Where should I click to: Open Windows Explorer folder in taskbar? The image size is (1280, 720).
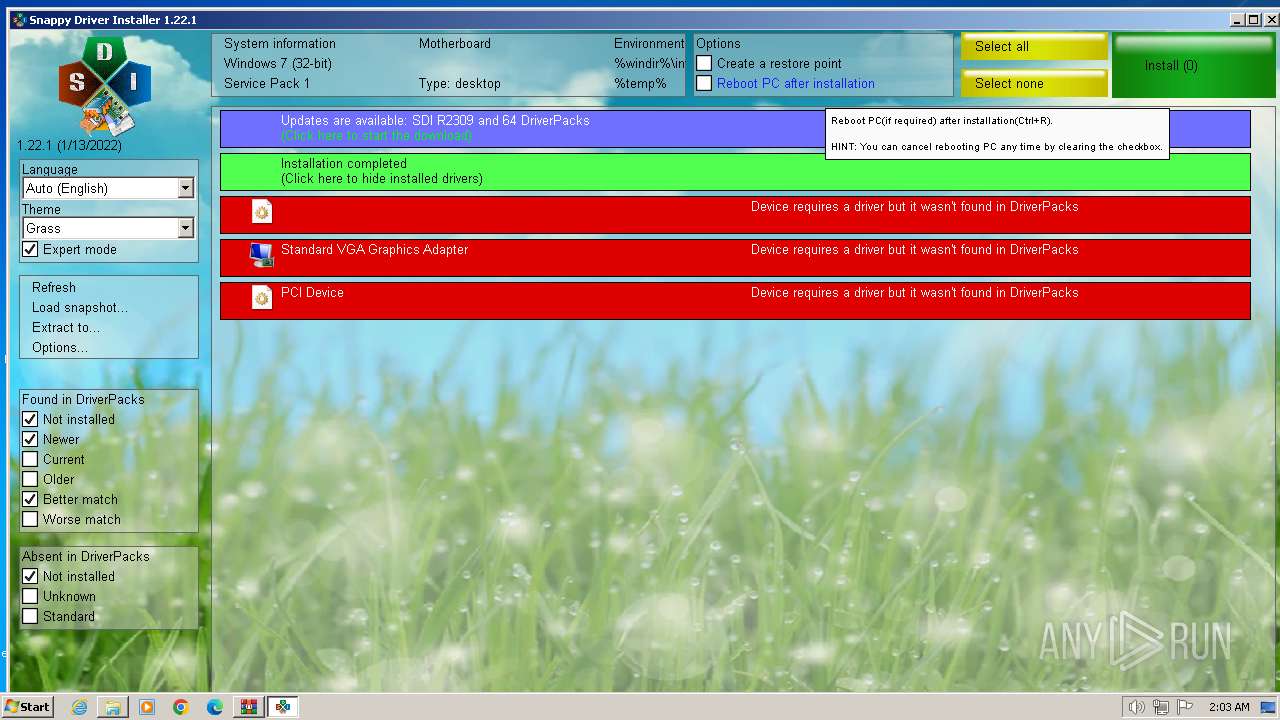click(113, 707)
